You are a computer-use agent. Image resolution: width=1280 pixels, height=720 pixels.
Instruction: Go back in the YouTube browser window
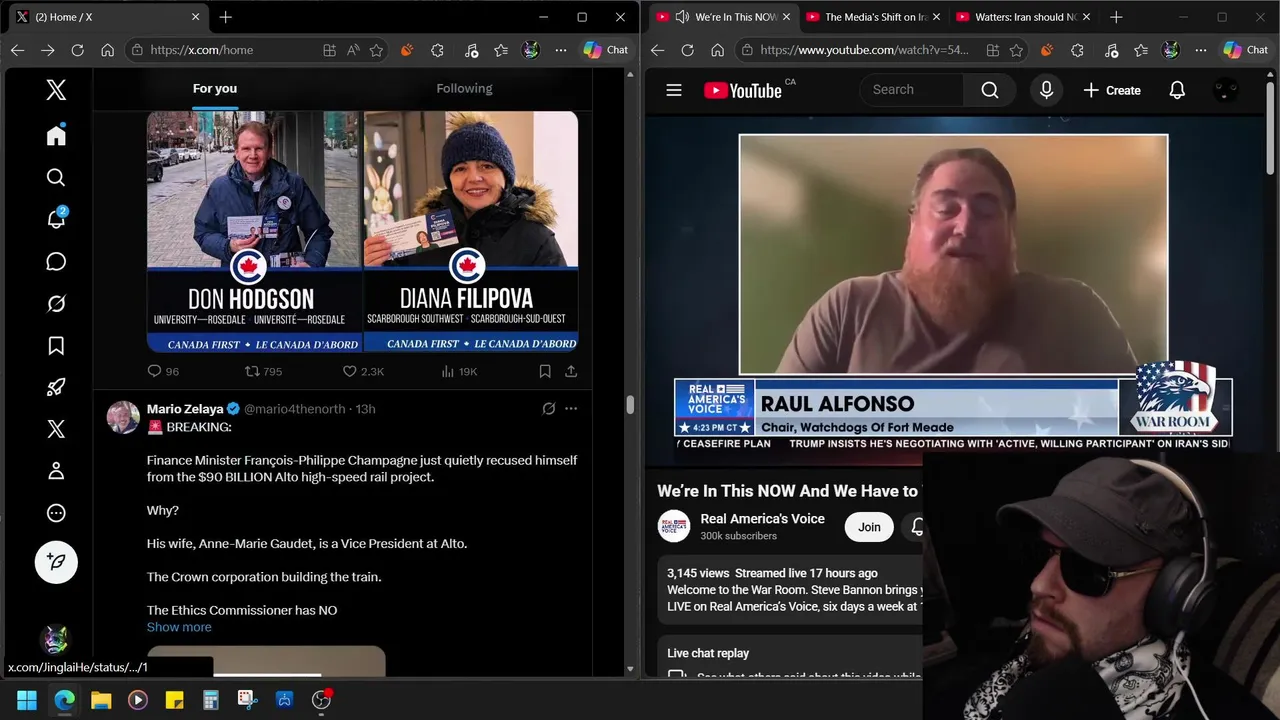[x=657, y=50]
